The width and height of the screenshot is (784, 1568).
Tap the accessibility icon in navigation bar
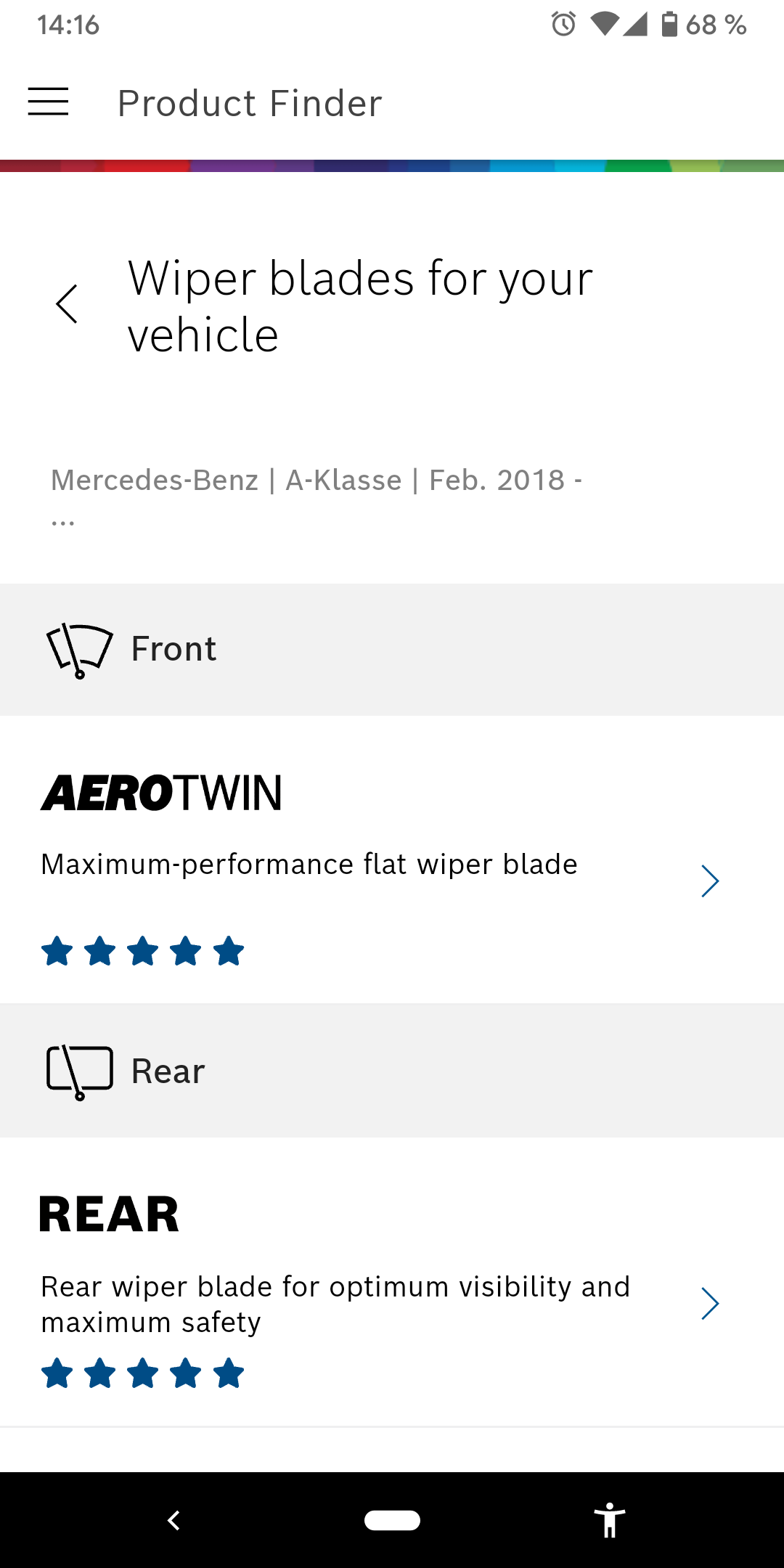pyautogui.click(x=609, y=1519)
